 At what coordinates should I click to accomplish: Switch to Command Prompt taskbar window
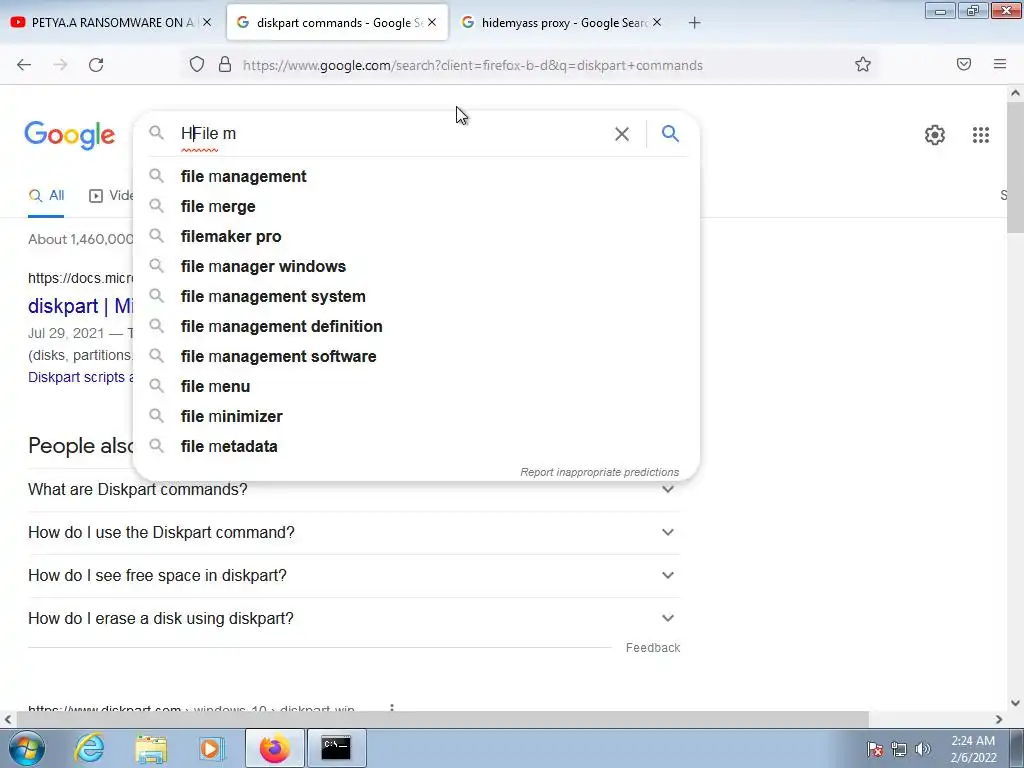point(336,748)
